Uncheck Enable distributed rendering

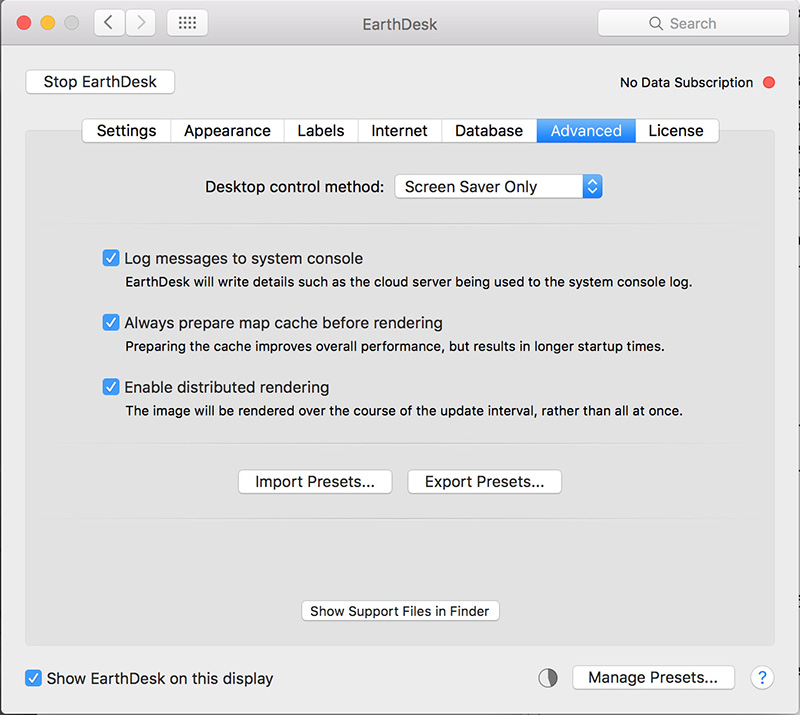(x=111, y=387)
